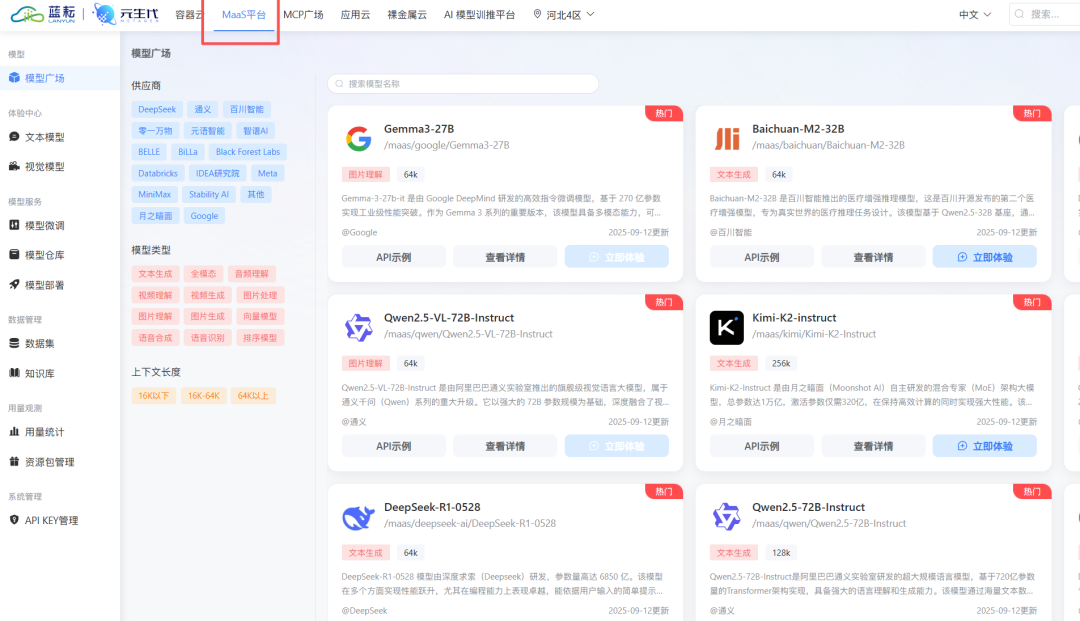Click 查看详情 on Gemma3-27B card
The width and height of the screenshot is (1080, 621).
pos(505,257)
